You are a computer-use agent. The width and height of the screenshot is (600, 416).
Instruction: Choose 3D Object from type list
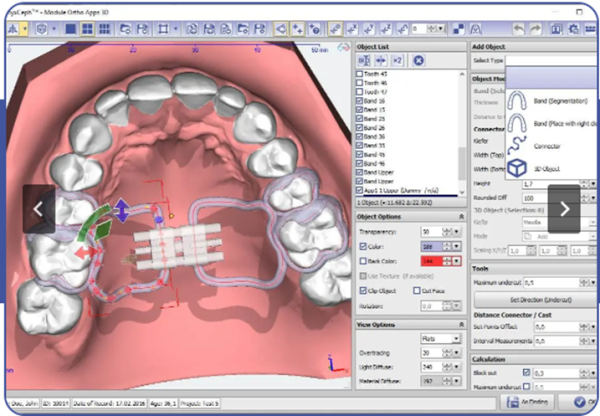click(x=551, y=168)
